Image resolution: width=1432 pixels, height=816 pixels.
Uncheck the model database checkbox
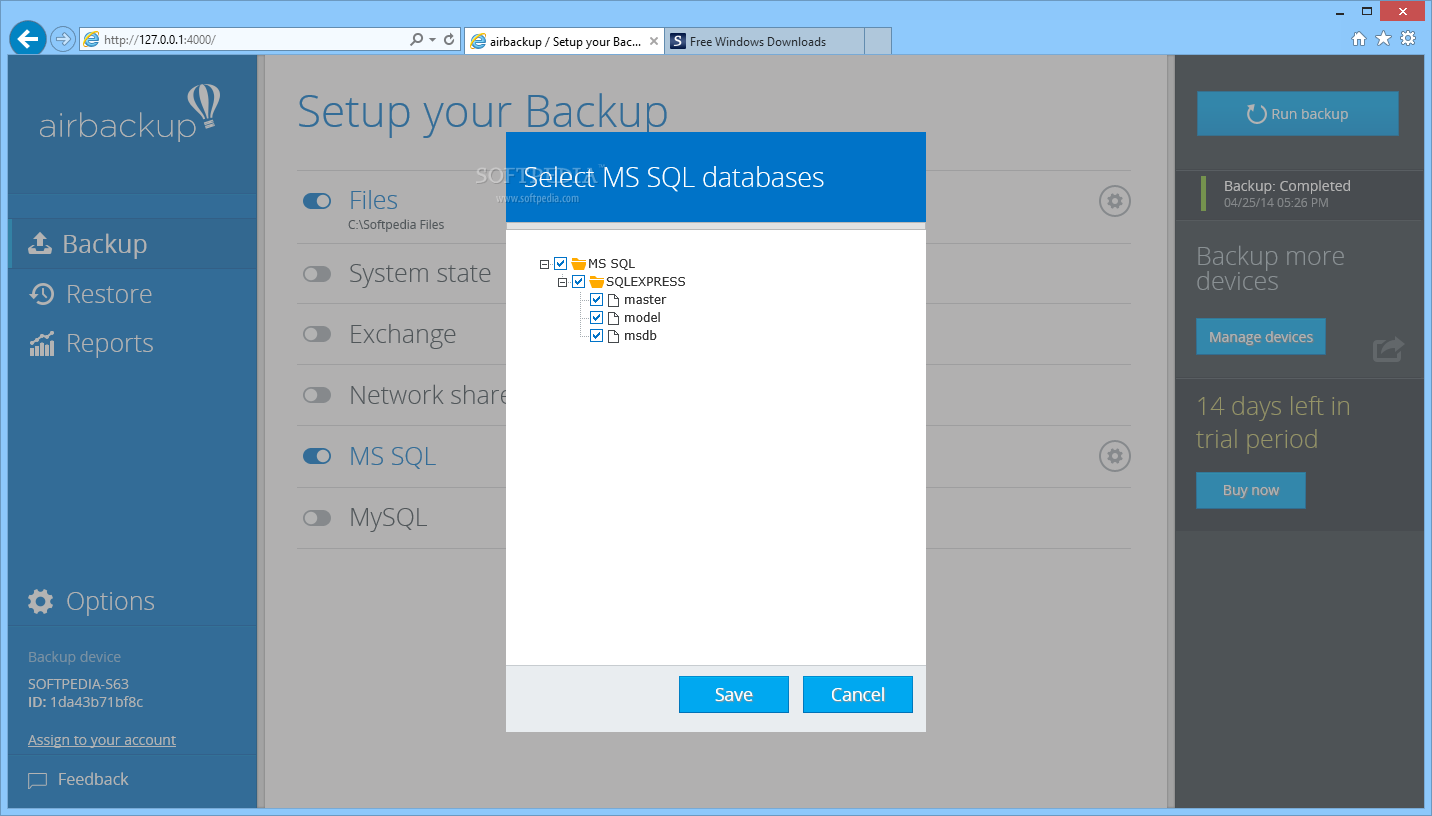click(x=596, y=318)
